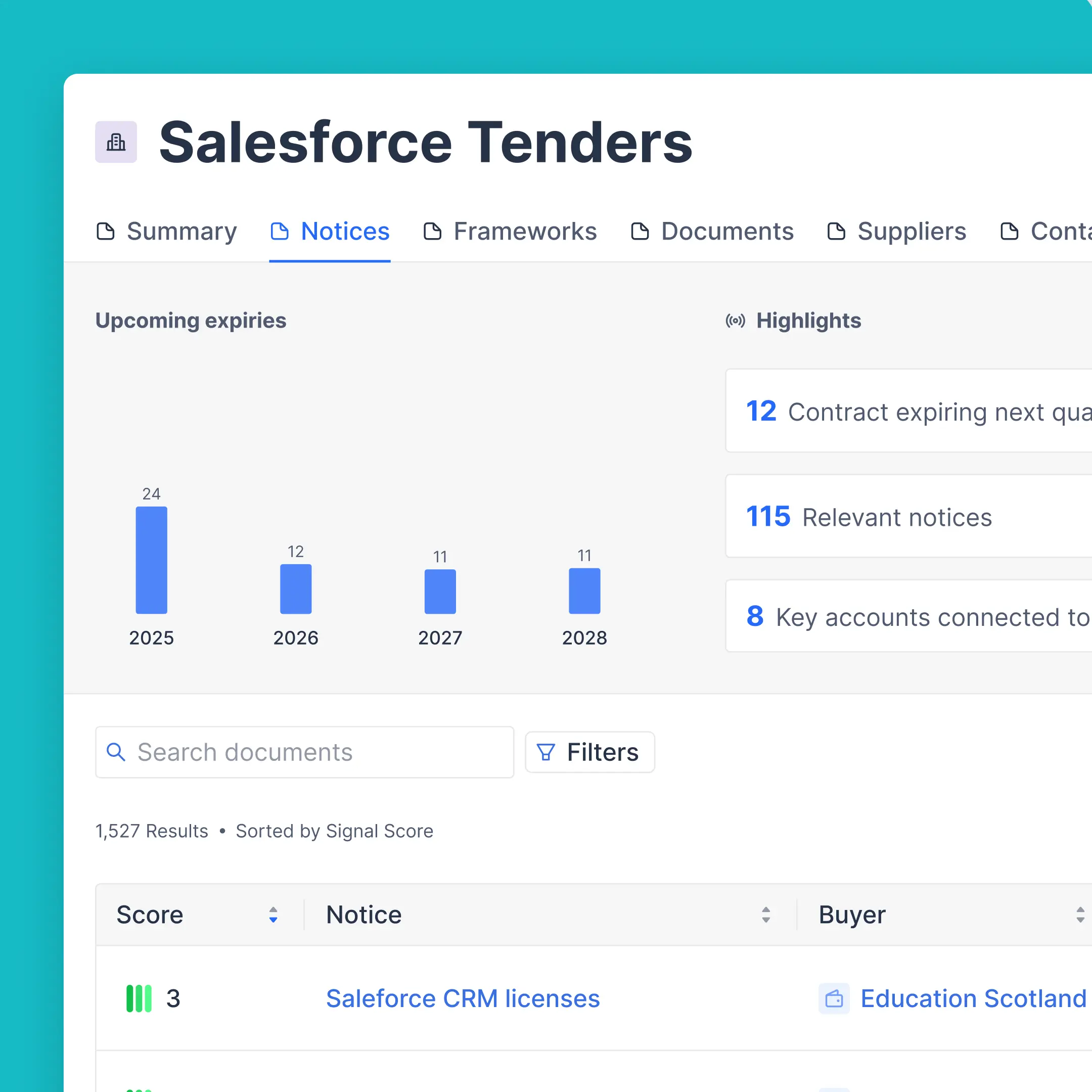Screen dimensions: 1092x1092
Task: Go to the Suppliers tab
Action: (896, 231)
